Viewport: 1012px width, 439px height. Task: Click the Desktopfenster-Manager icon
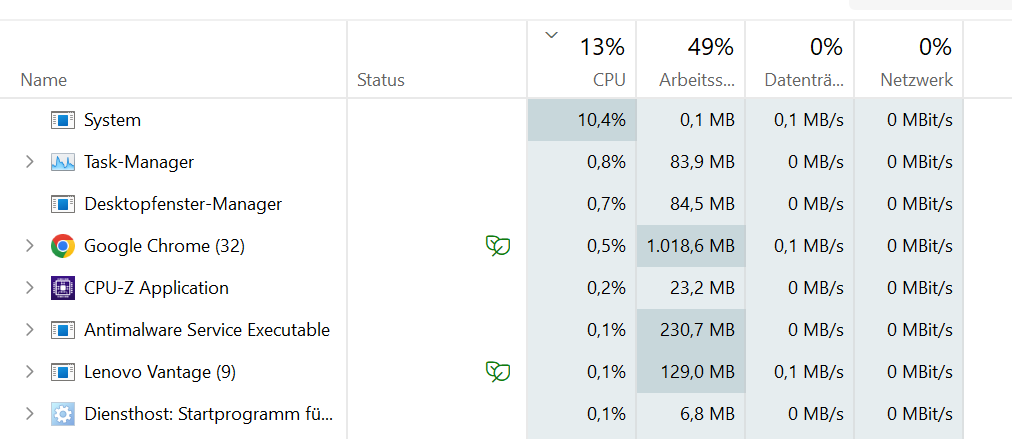click(x=63, y=204)
